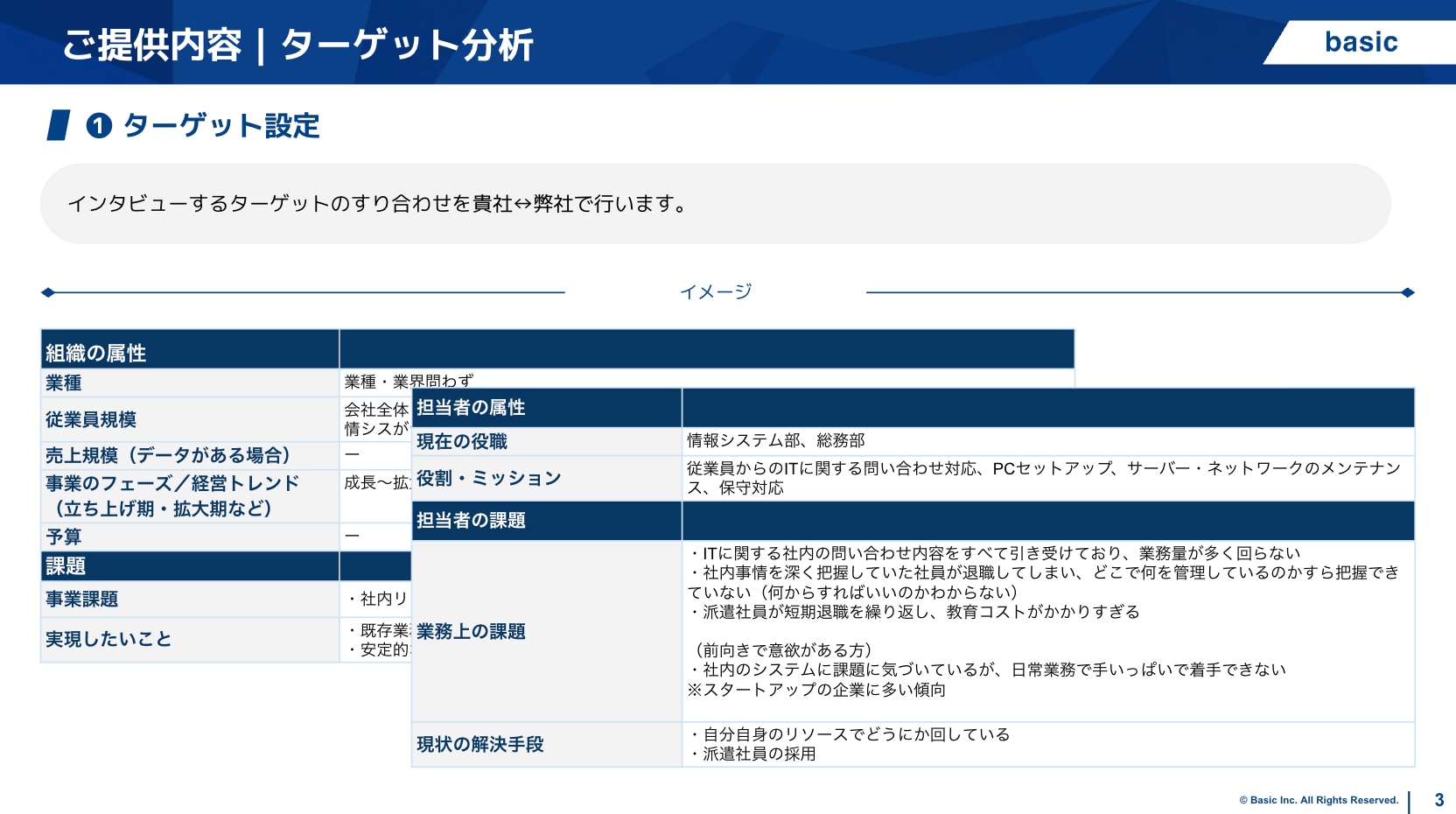The width and height of the screenshot is (1456, 814).
Task: Click the 情報システム部、総務部 cell
Action: tap(775, 440)
